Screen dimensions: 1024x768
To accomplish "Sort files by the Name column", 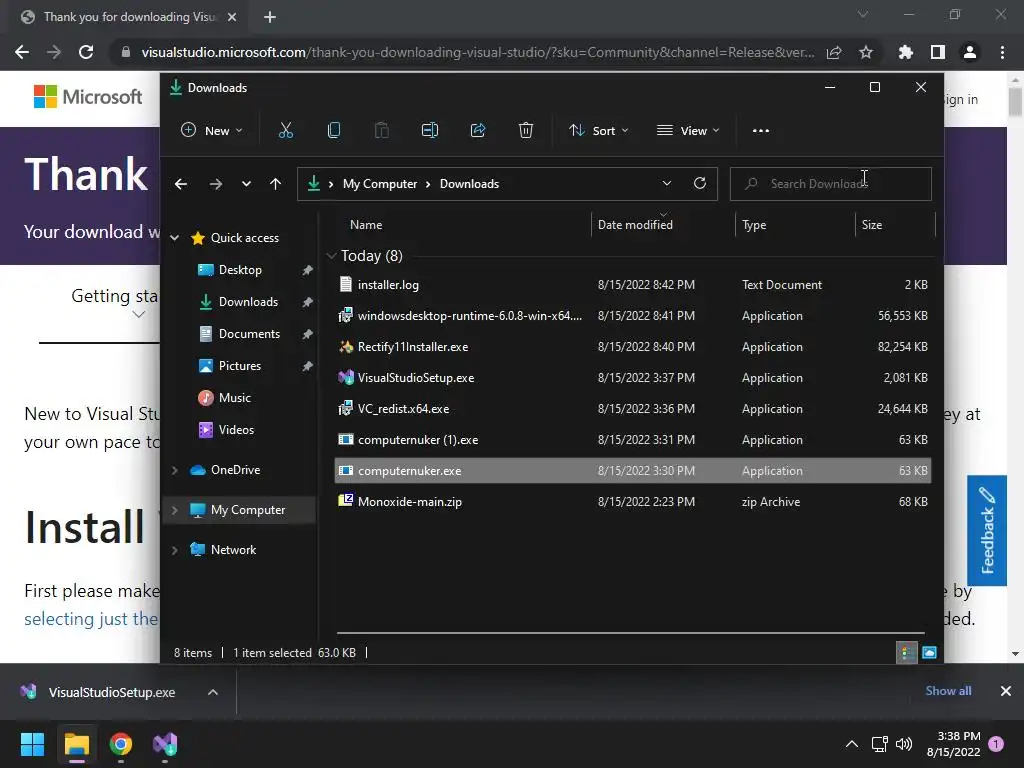I will click(366, 225).
